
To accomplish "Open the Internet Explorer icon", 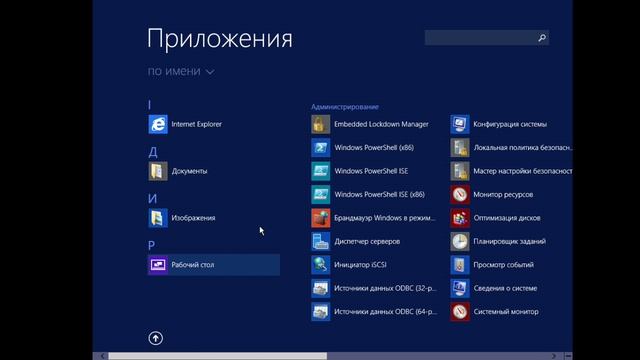I will tap(158, 124).
